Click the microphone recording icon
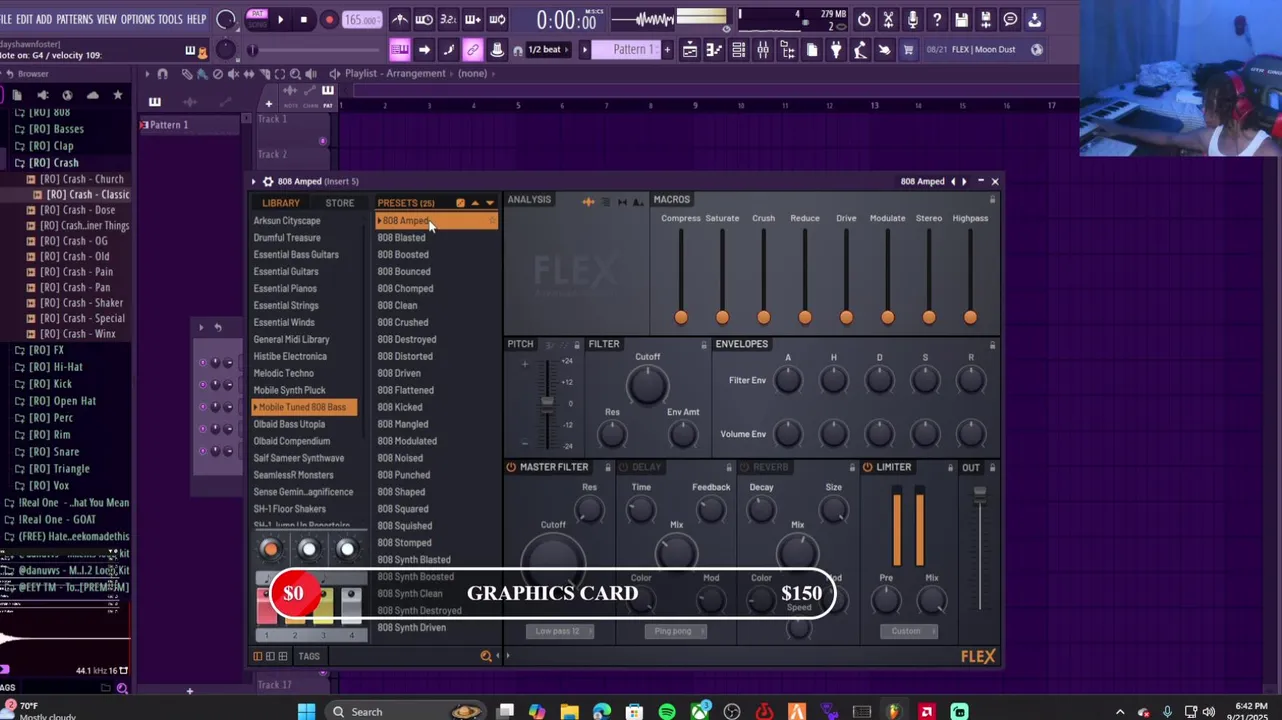 point(912,19)
